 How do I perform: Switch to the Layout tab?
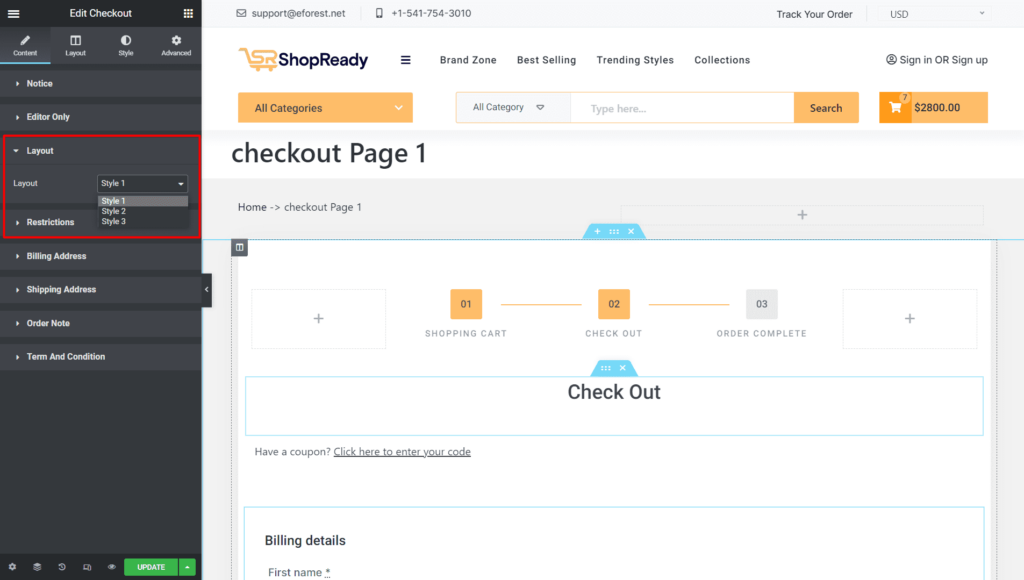75,45
